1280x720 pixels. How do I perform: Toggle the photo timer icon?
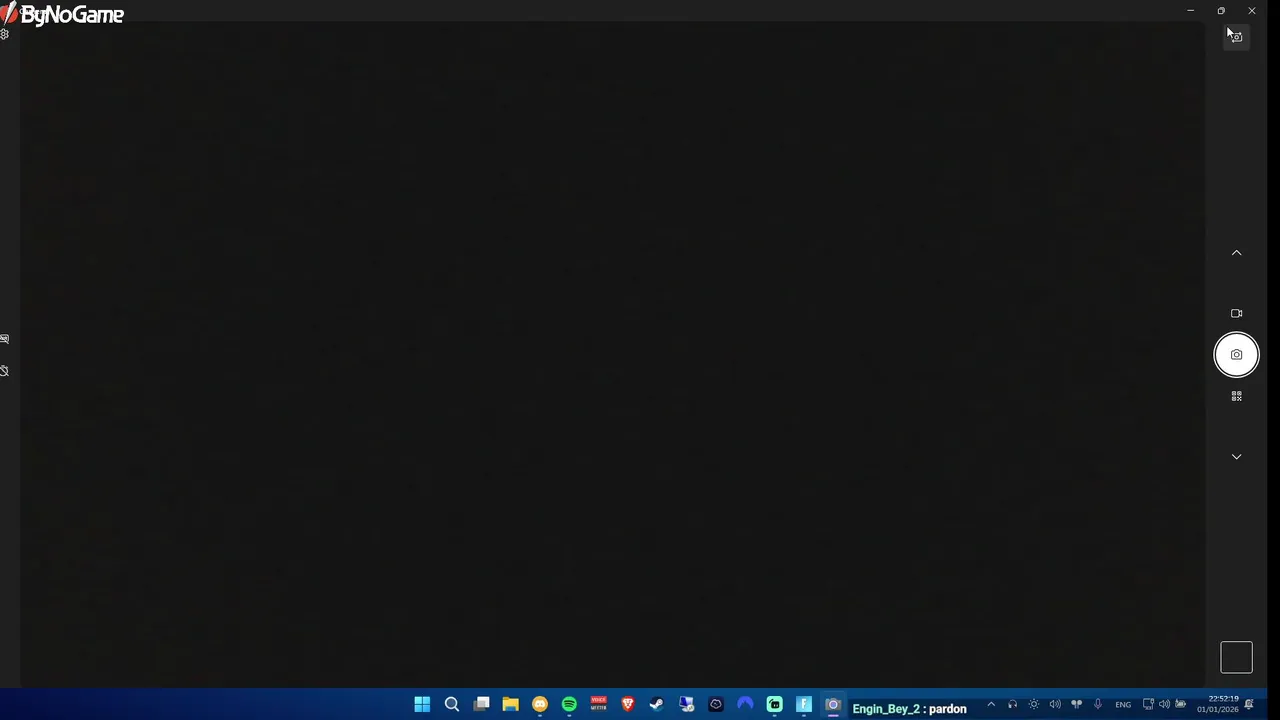click(x=5, y=371)
